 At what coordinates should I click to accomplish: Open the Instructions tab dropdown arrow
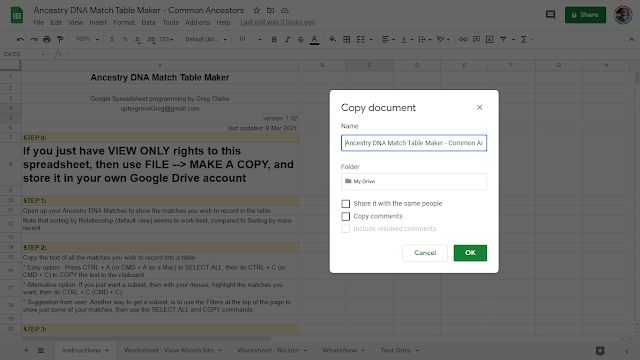coord(107,351)
